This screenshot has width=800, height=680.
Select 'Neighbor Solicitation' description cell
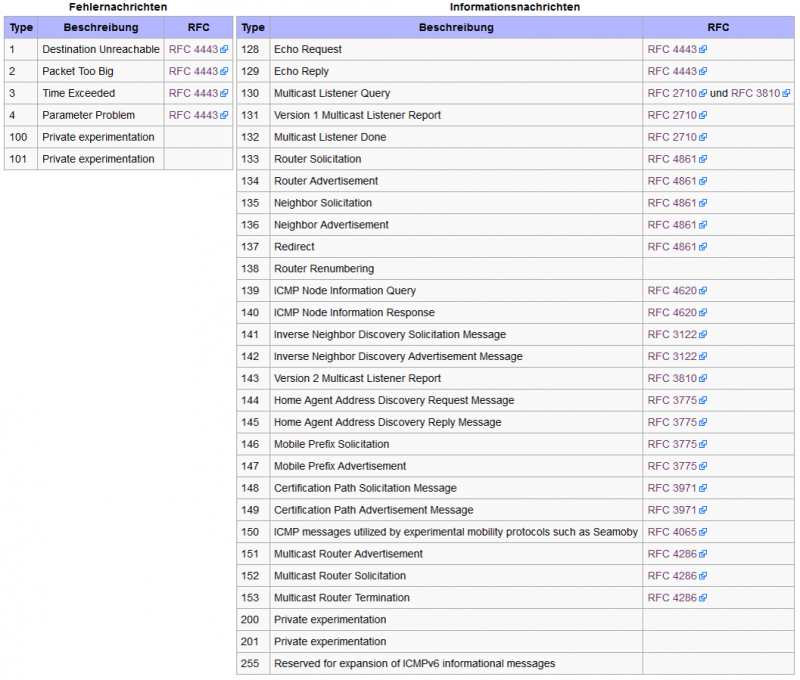456,203
